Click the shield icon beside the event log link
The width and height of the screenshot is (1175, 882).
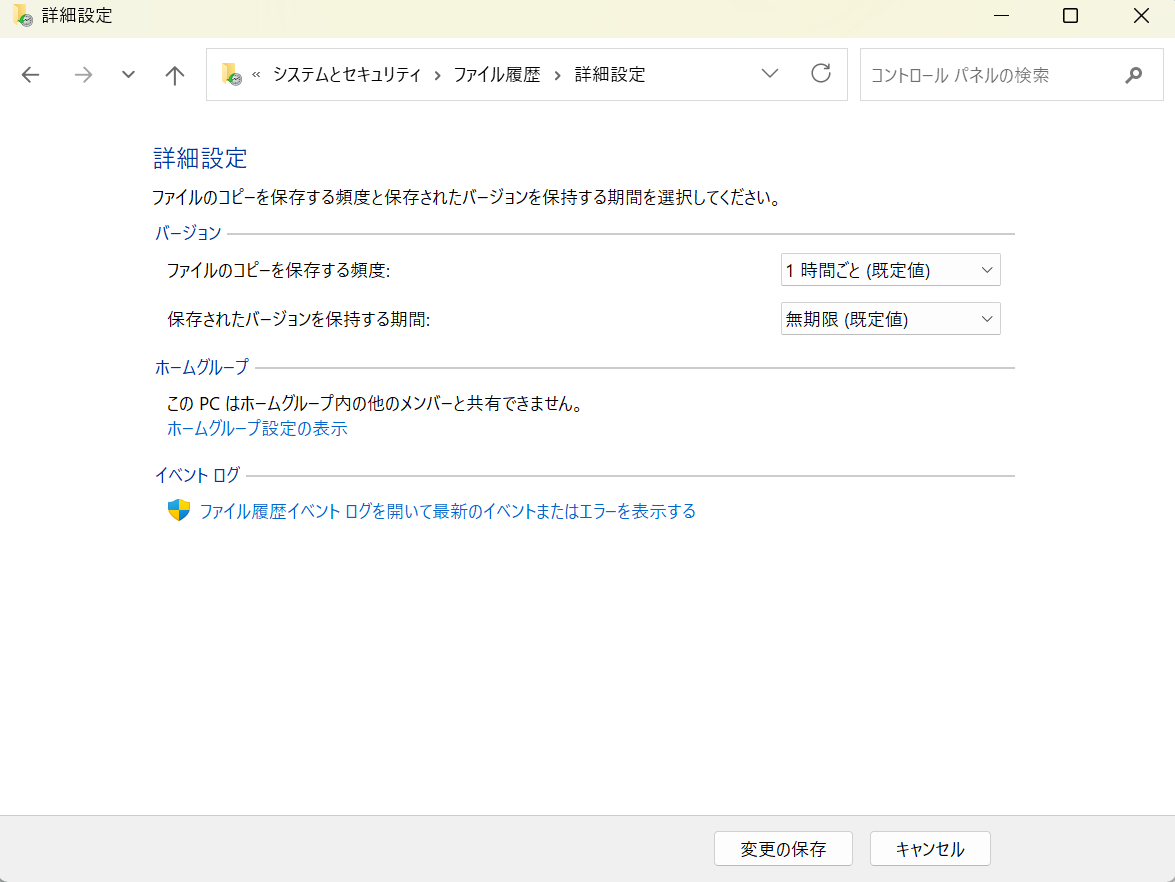point(179,511)
